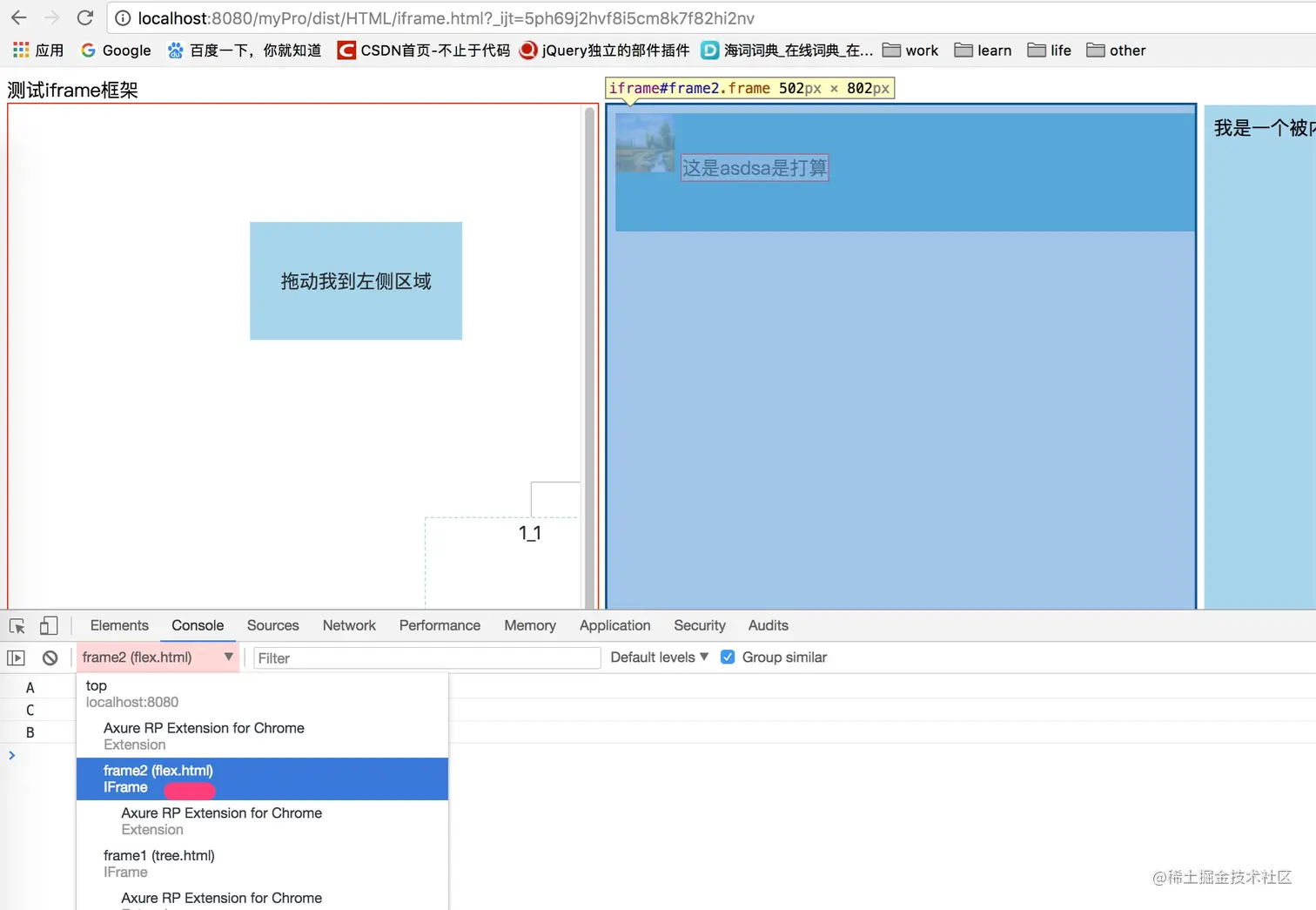Open the 应用 apps bookmark
The width and height of the screenshot is (1316, 910).
pos(38,51)
